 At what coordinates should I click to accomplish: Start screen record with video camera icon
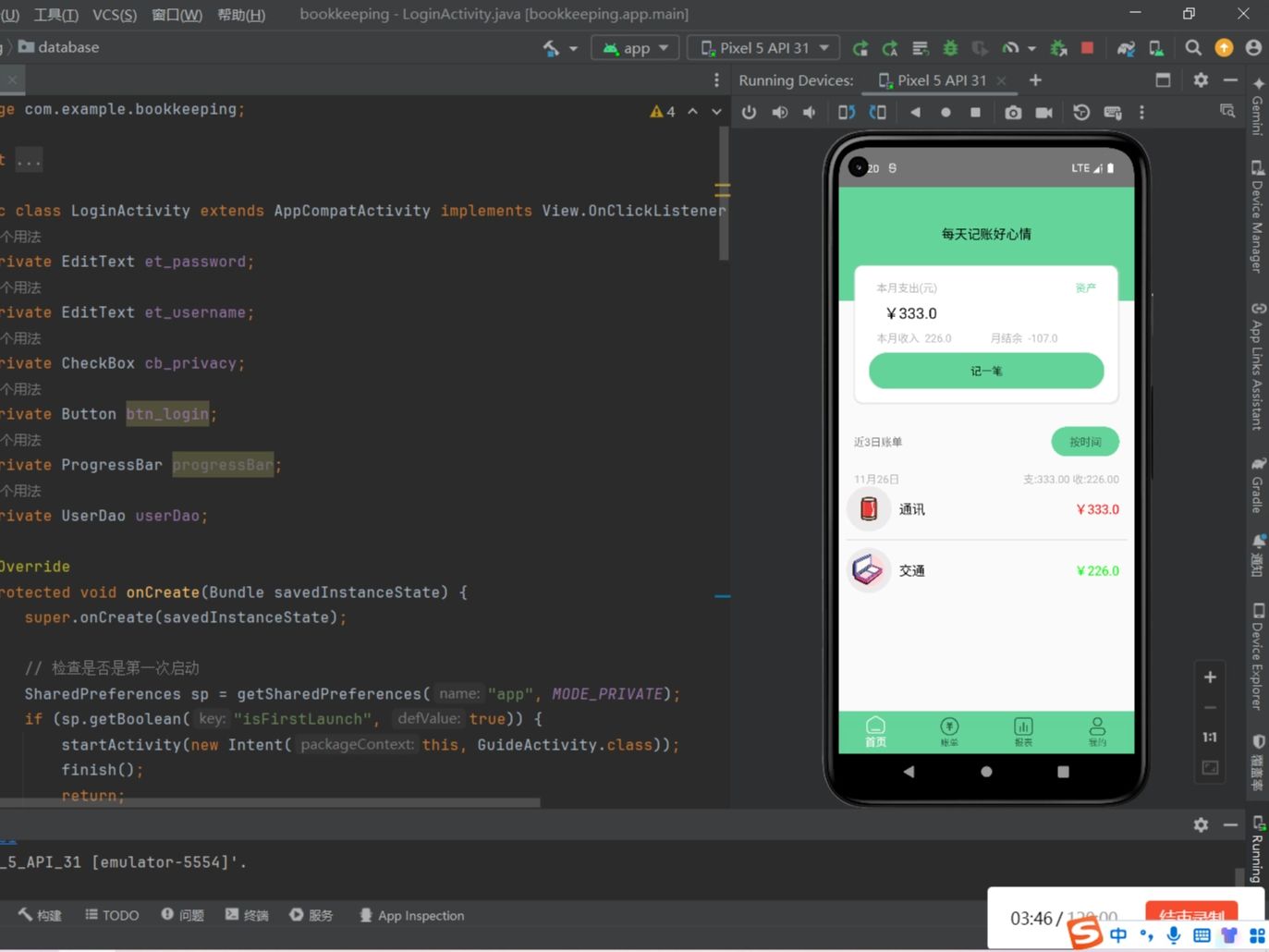(x=1044, y=112)
